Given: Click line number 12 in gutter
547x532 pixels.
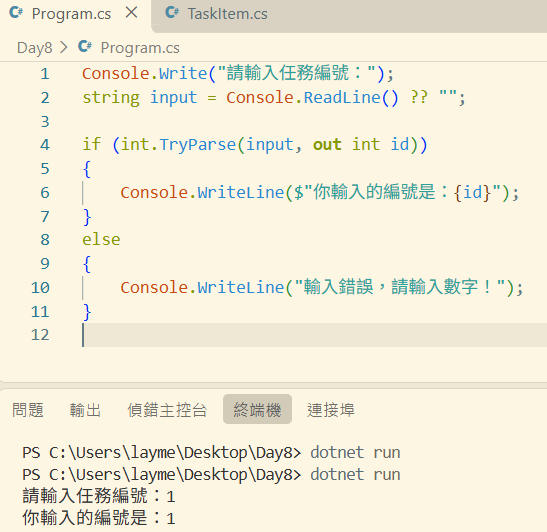Looking at the screenshot, I should (40, 335).
